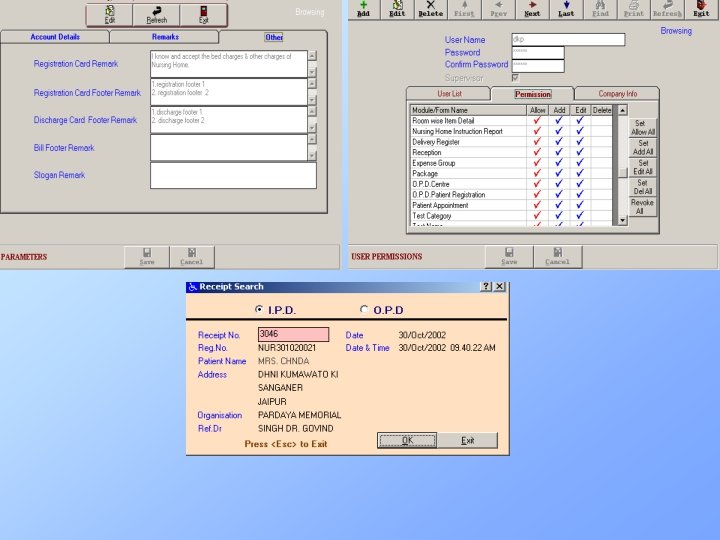Click Set Del All button
This screenshot has width=720, height=540.
click(x=642, y=187)
